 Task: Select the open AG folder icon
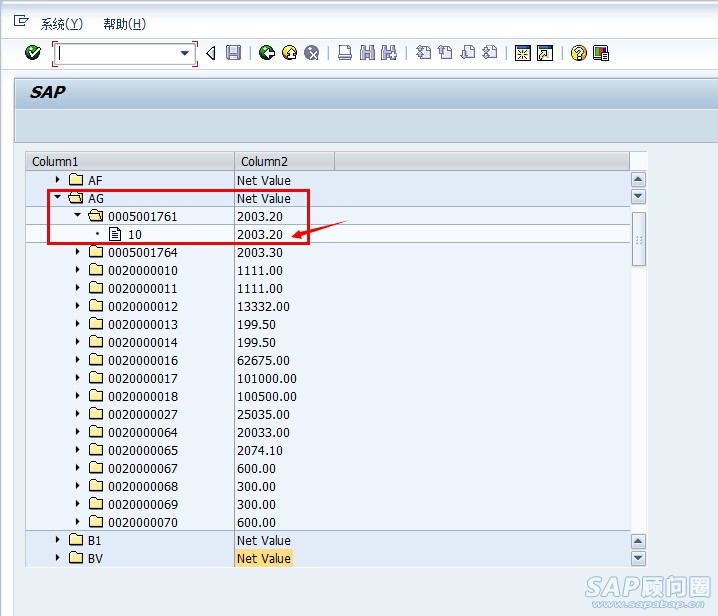point(76,197)
